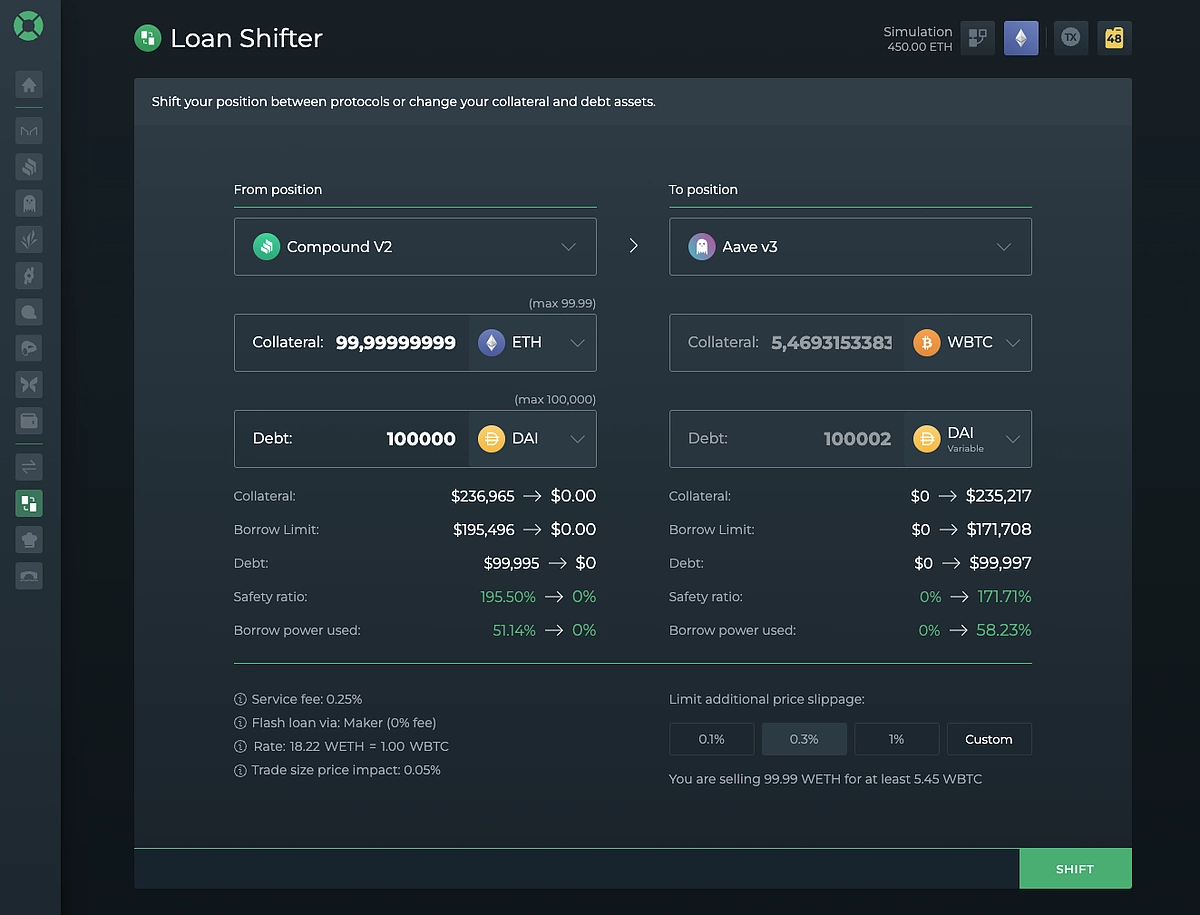Set a Custom slippage limit
The width and height of the screenshot is (1200, 915).
(x=989, y=739)
